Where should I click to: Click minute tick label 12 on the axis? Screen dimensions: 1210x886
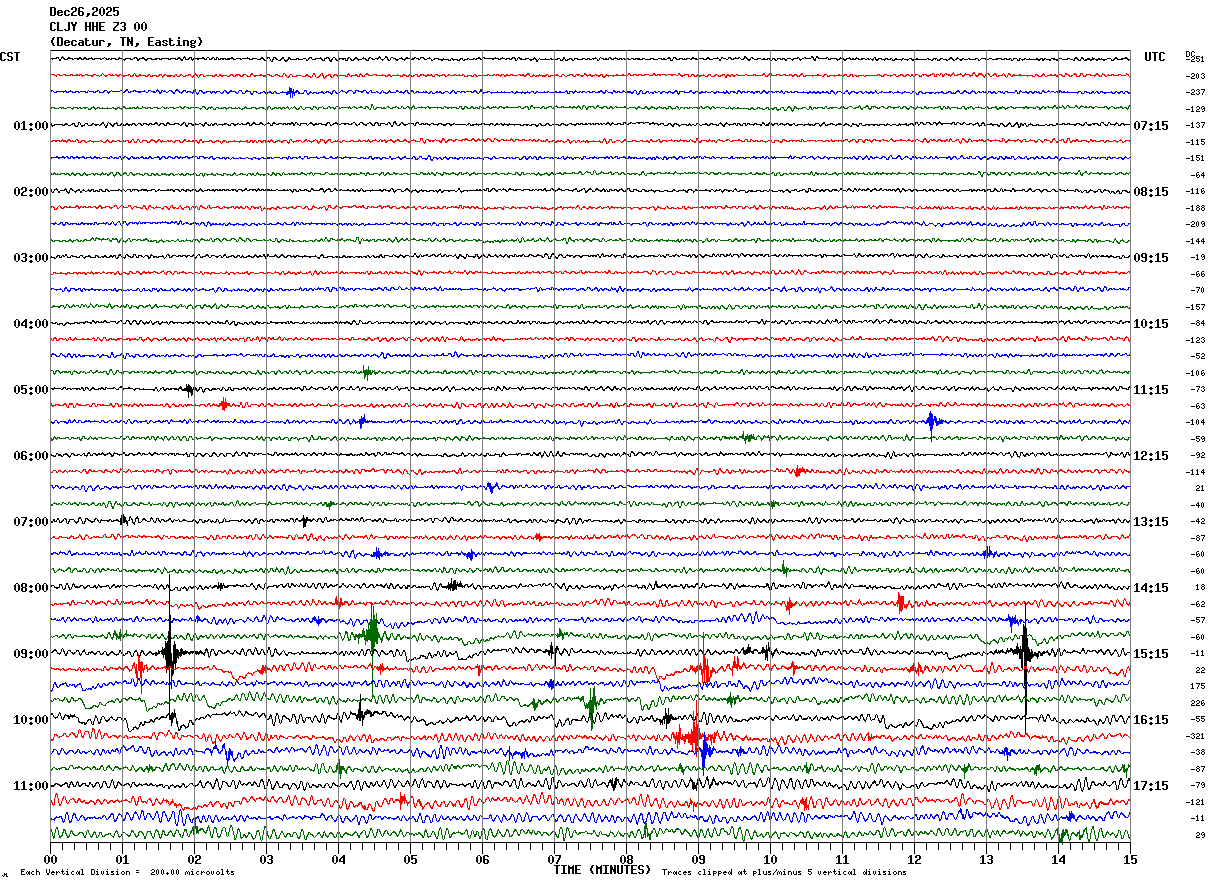click(x=914, y=859)
